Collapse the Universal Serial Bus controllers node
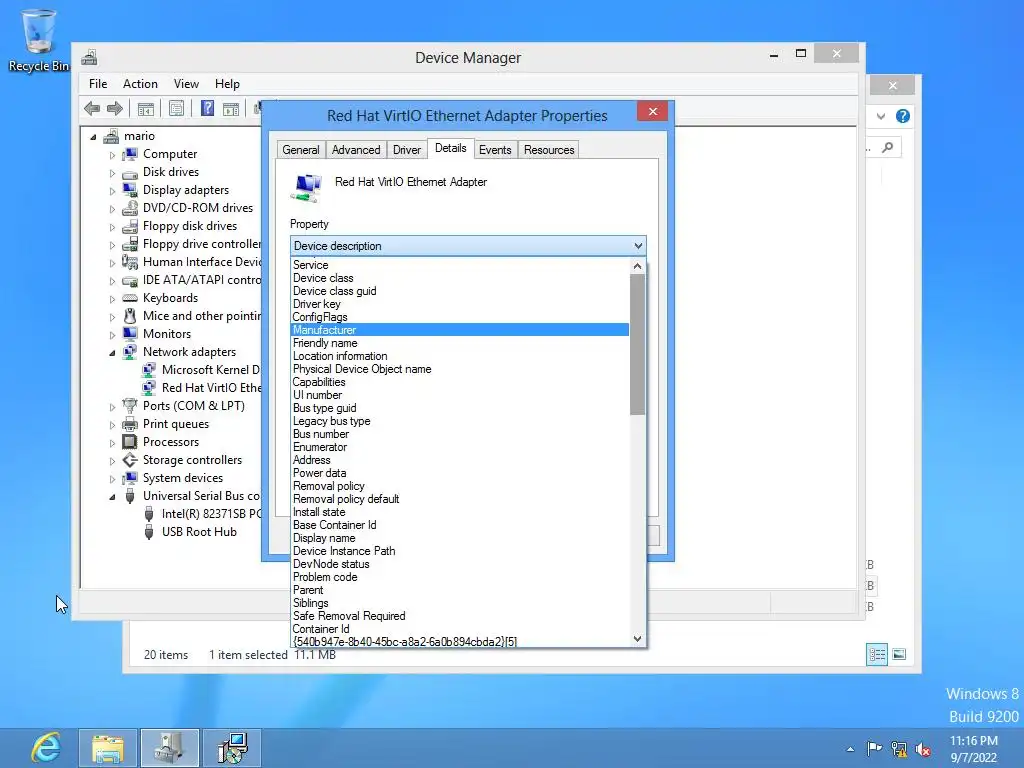The width and height of the screenshot is (1024, 768). pos(112,497)
